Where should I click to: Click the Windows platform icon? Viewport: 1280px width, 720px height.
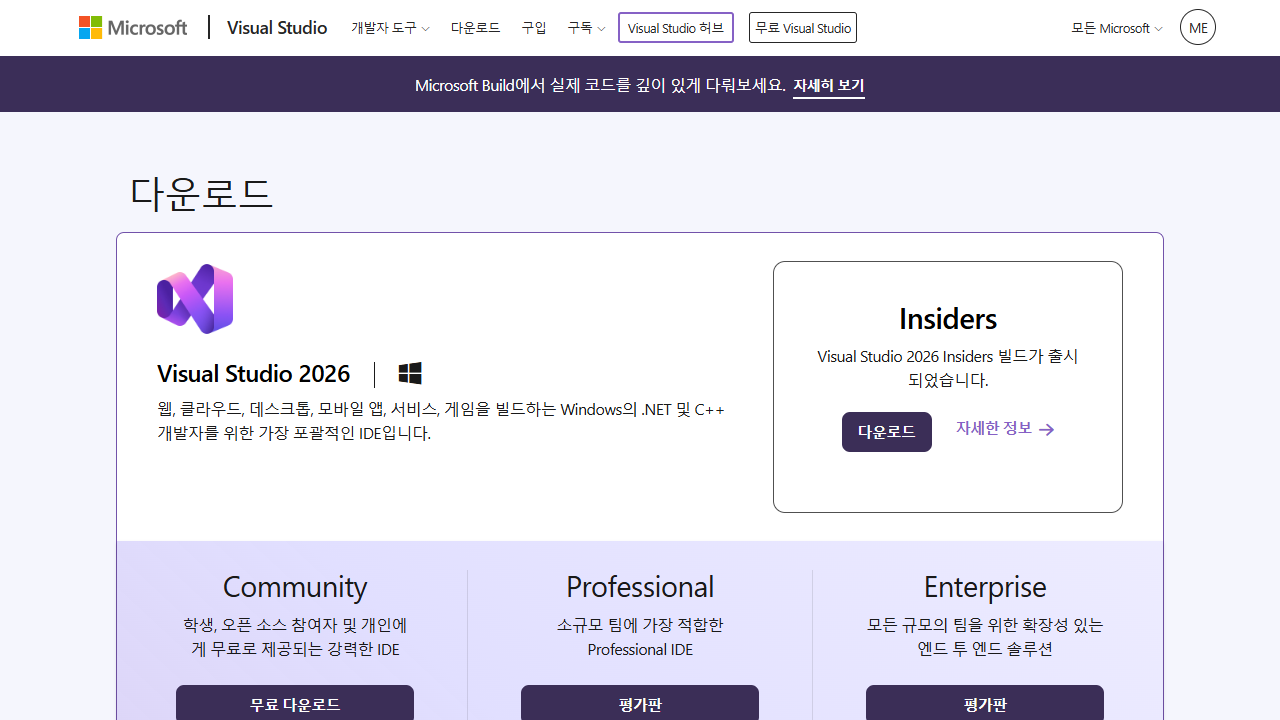pyautogui.click(x=410, y=374)
